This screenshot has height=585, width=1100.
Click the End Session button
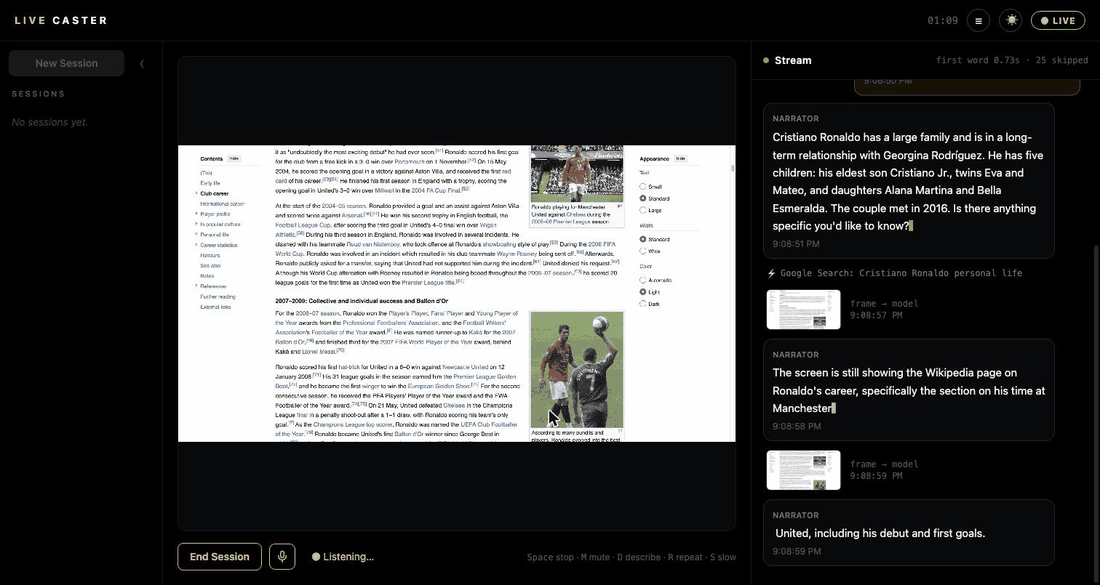pos(220,556)
